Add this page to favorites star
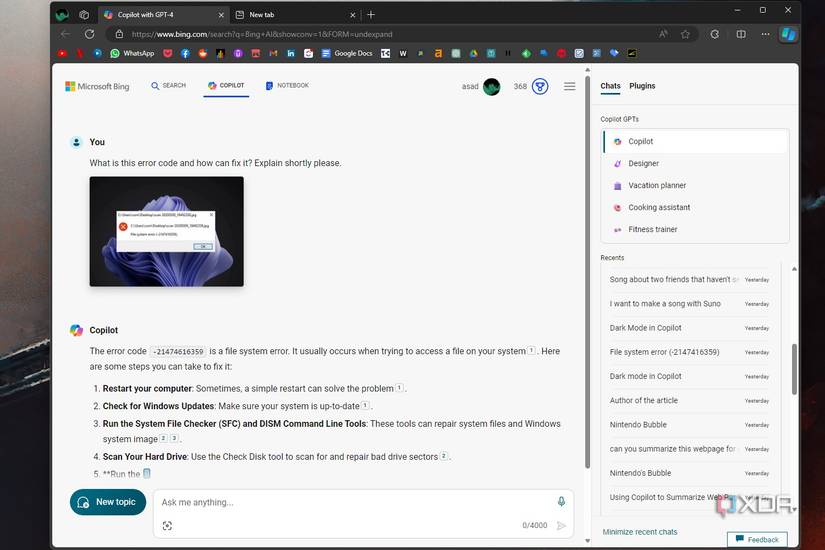The height and width of the screenshot is (550, 825). (685, 34)
